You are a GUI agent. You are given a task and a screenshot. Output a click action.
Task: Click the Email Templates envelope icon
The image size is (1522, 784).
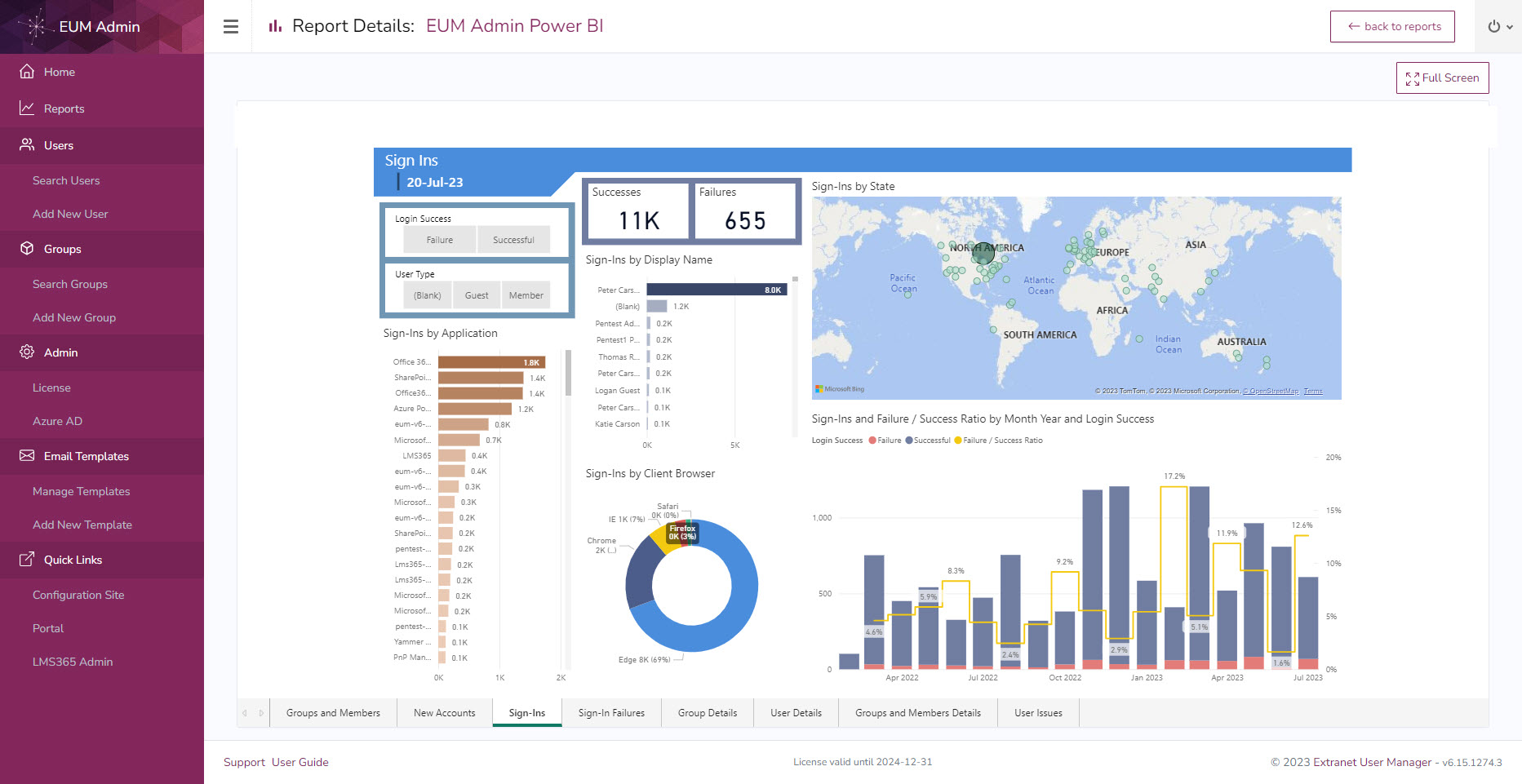pyautogui.click(x=27, y=455)
